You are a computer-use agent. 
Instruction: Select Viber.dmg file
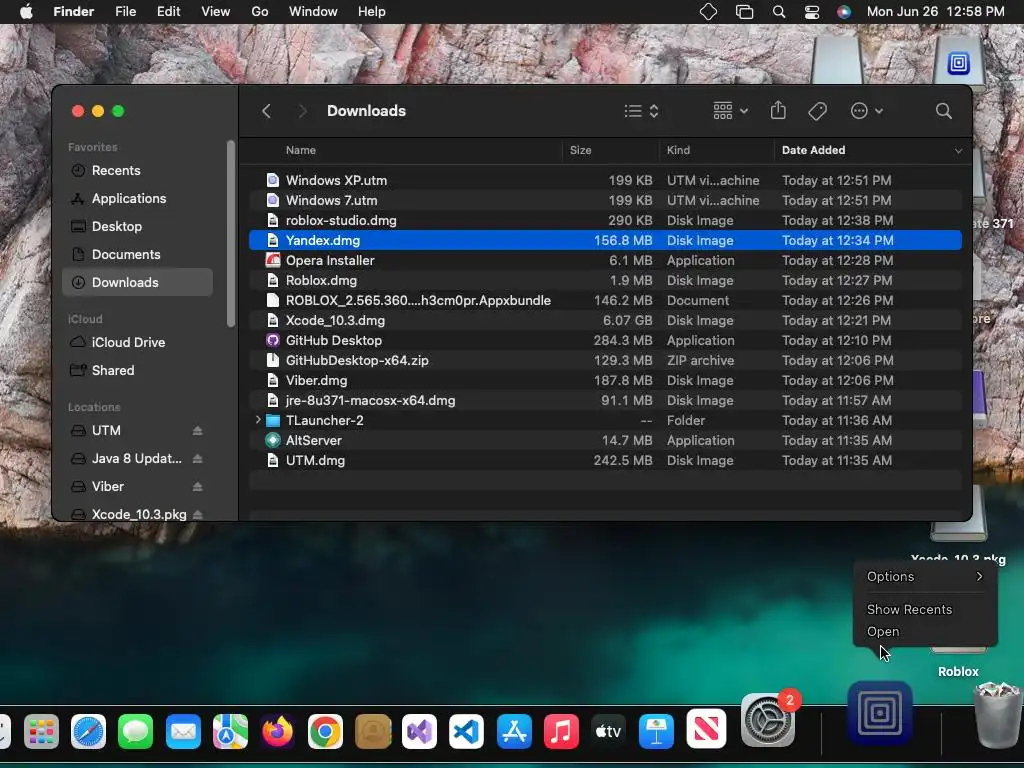pos(605,380)
